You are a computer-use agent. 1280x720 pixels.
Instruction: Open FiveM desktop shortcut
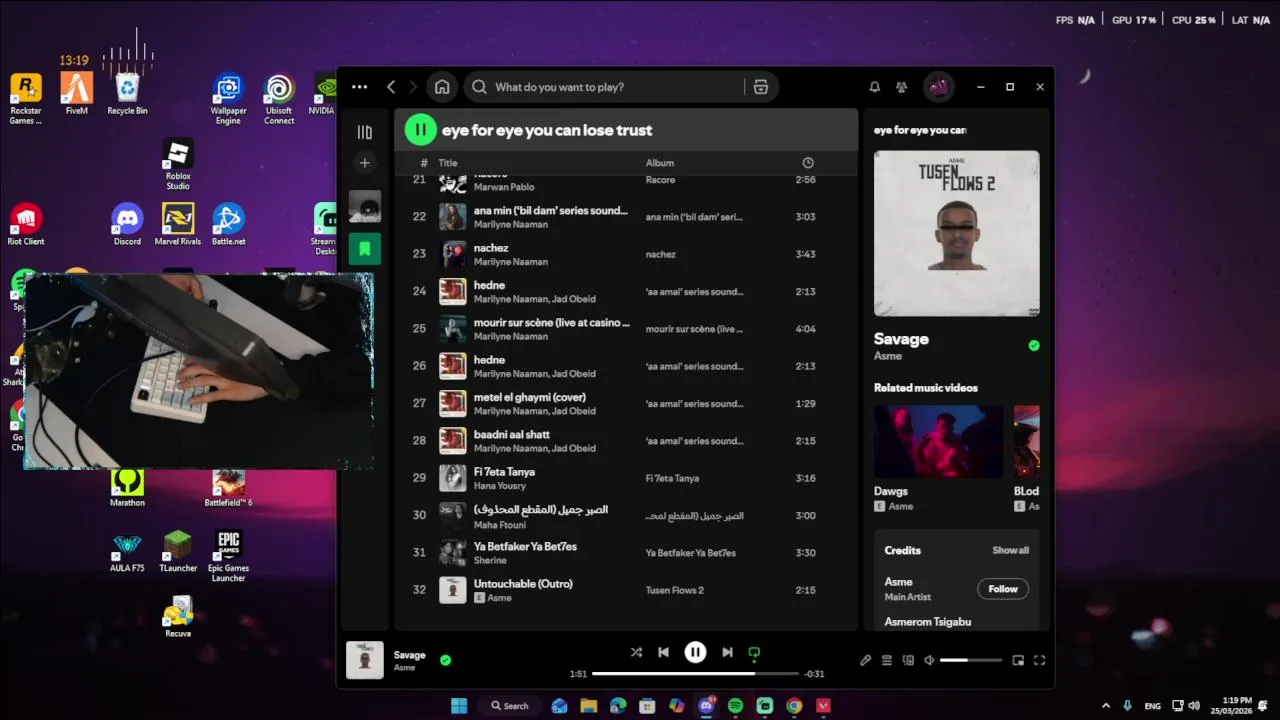77,94
